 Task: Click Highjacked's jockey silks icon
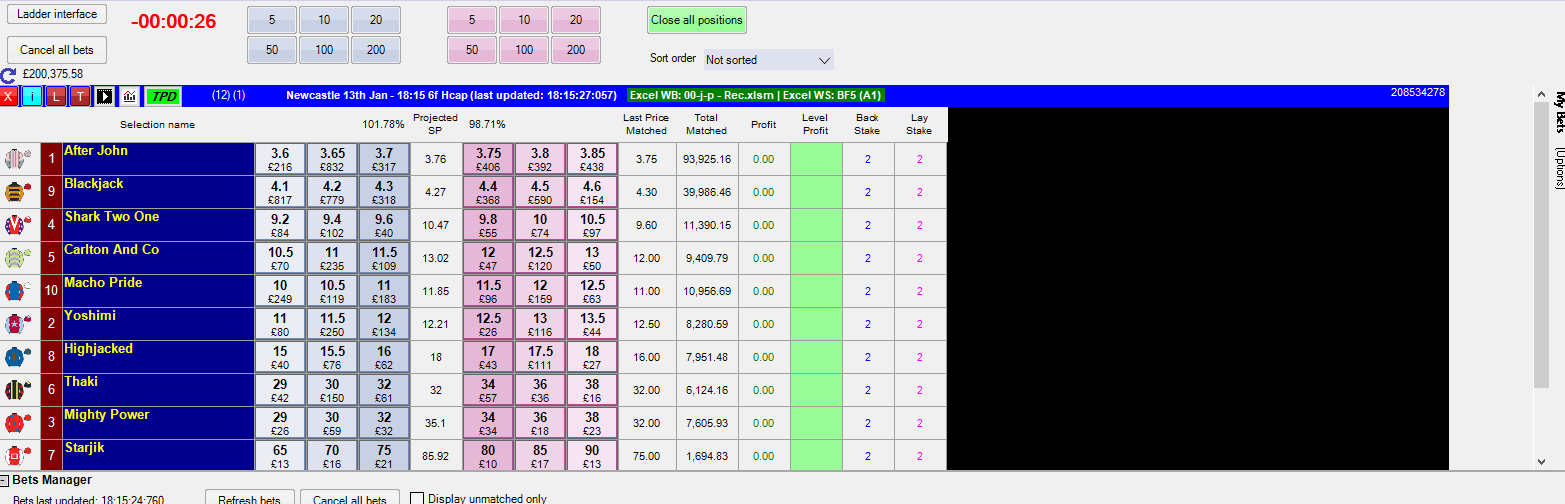(16, 357)
